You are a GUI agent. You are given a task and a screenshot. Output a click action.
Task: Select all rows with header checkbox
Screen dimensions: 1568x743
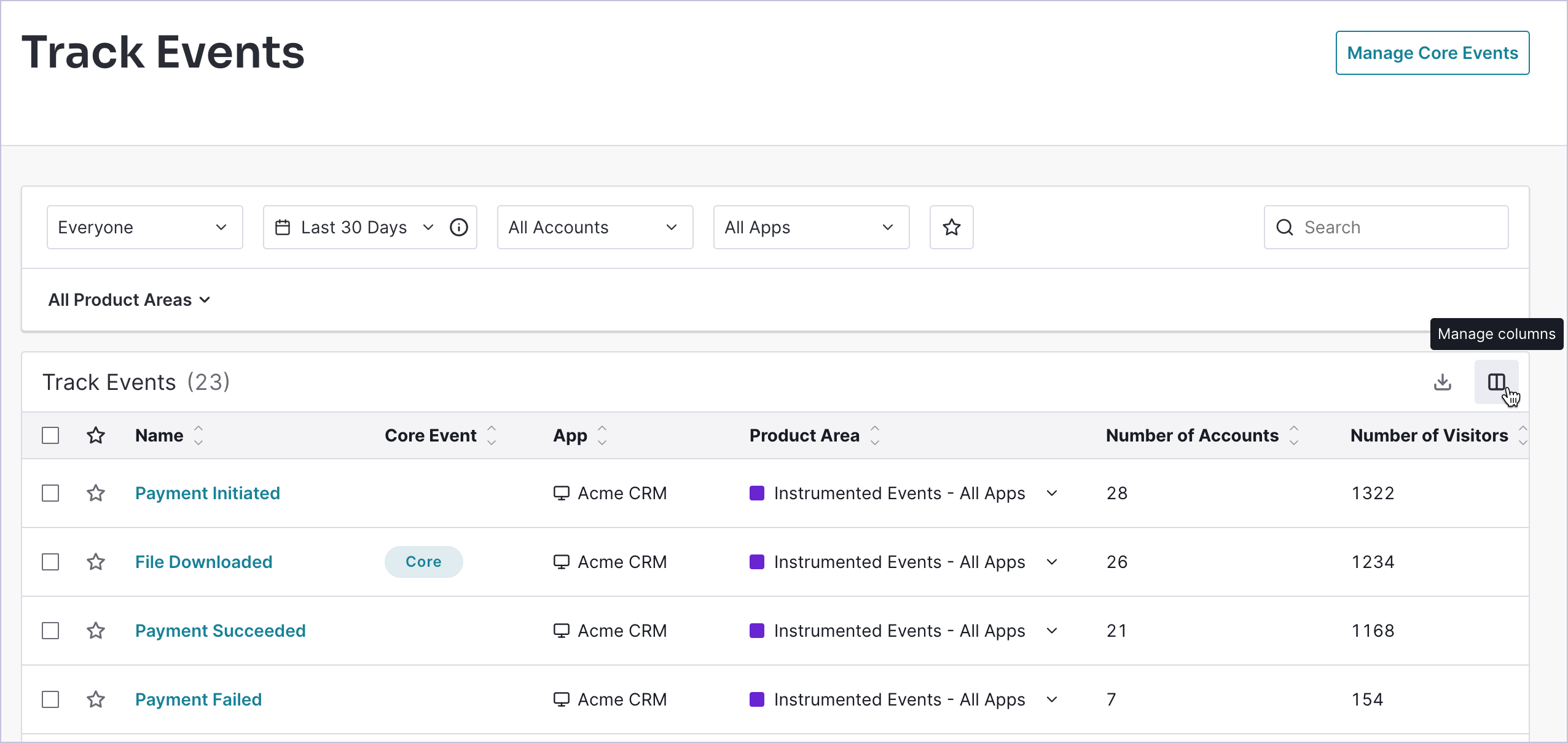(50, 435)
